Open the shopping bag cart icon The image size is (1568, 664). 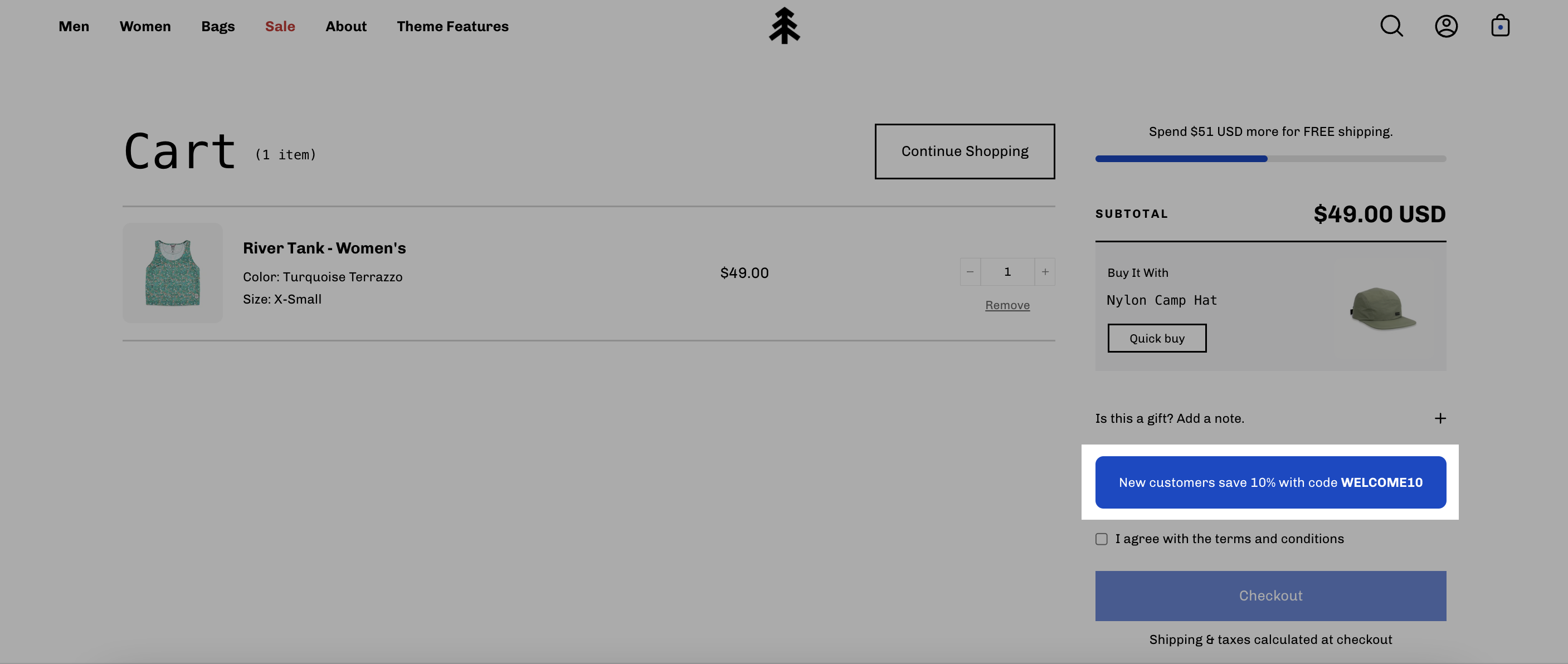(1500, 26)
